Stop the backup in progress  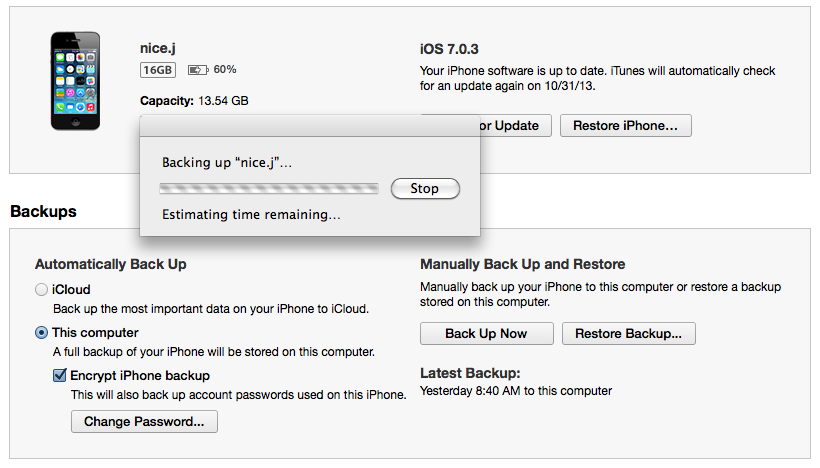[x=424, y=188]
